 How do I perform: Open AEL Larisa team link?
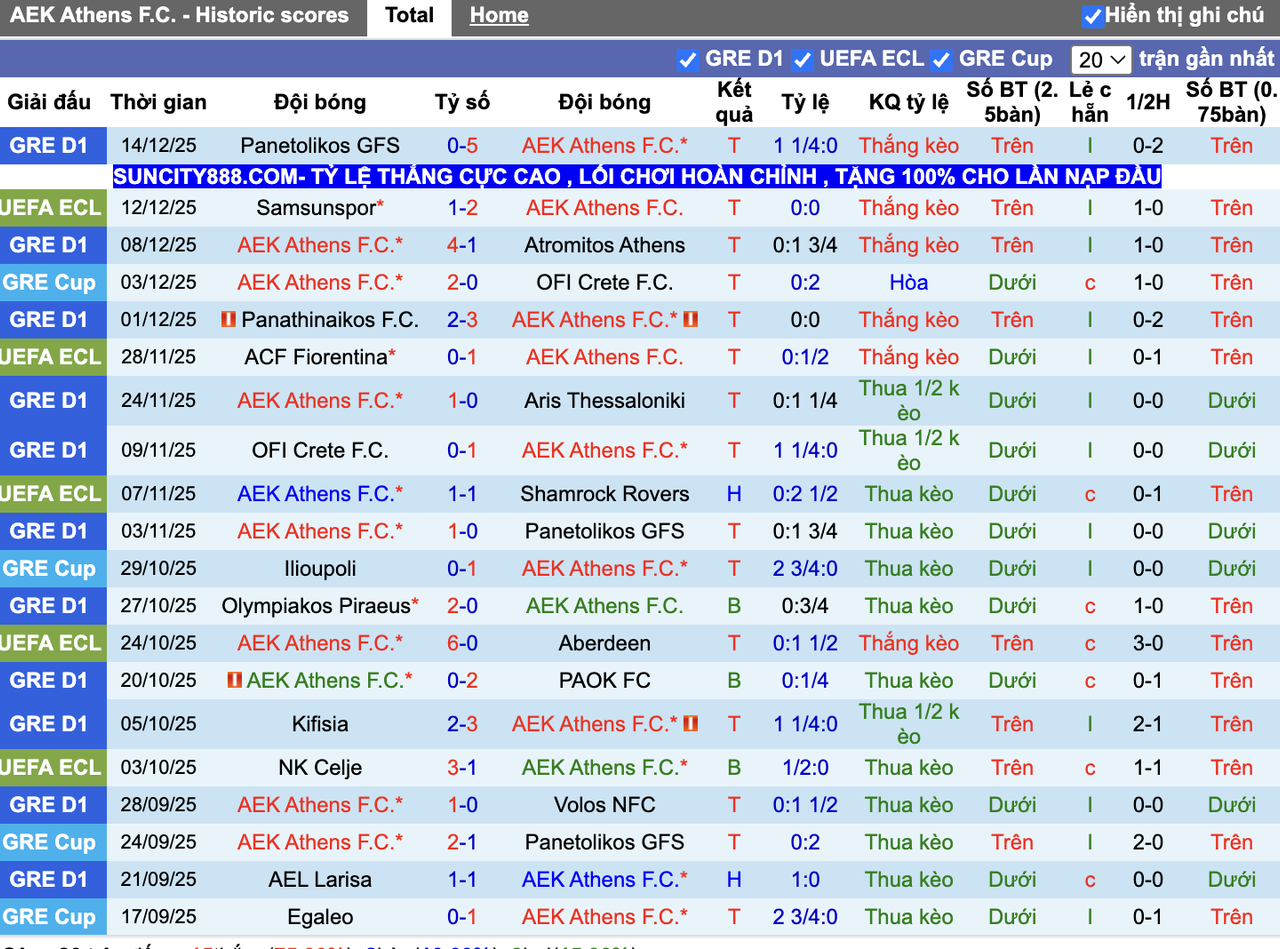point(320,880)
